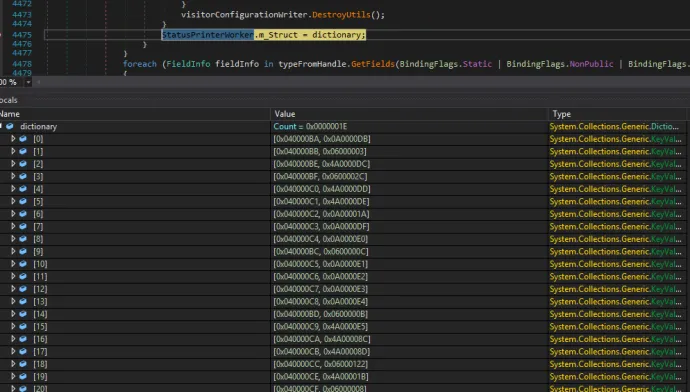The height and width of the screenshot is (392, 690).
Task: Expand dictionary entry [9]
Action: pyautogui.click(x=13, y=251)
